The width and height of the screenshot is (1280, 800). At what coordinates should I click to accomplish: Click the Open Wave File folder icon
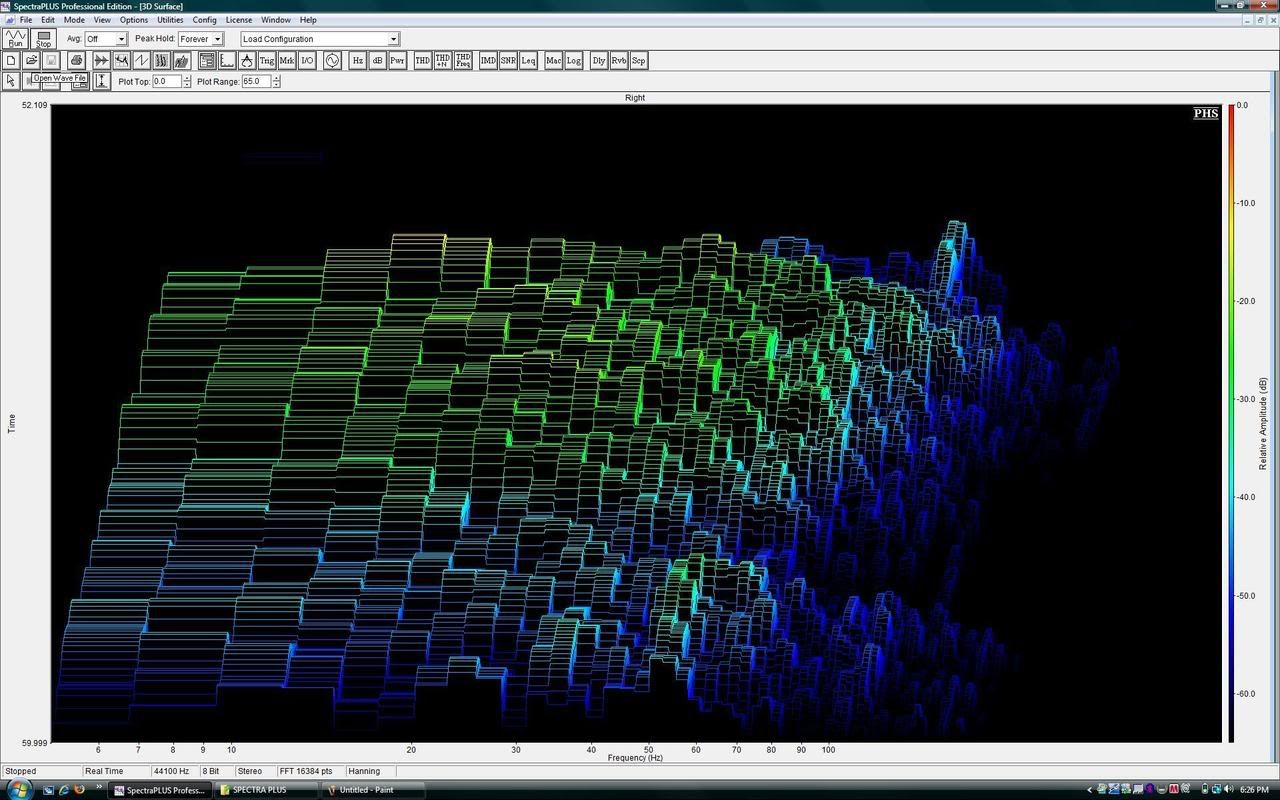[x=31, y=61]
